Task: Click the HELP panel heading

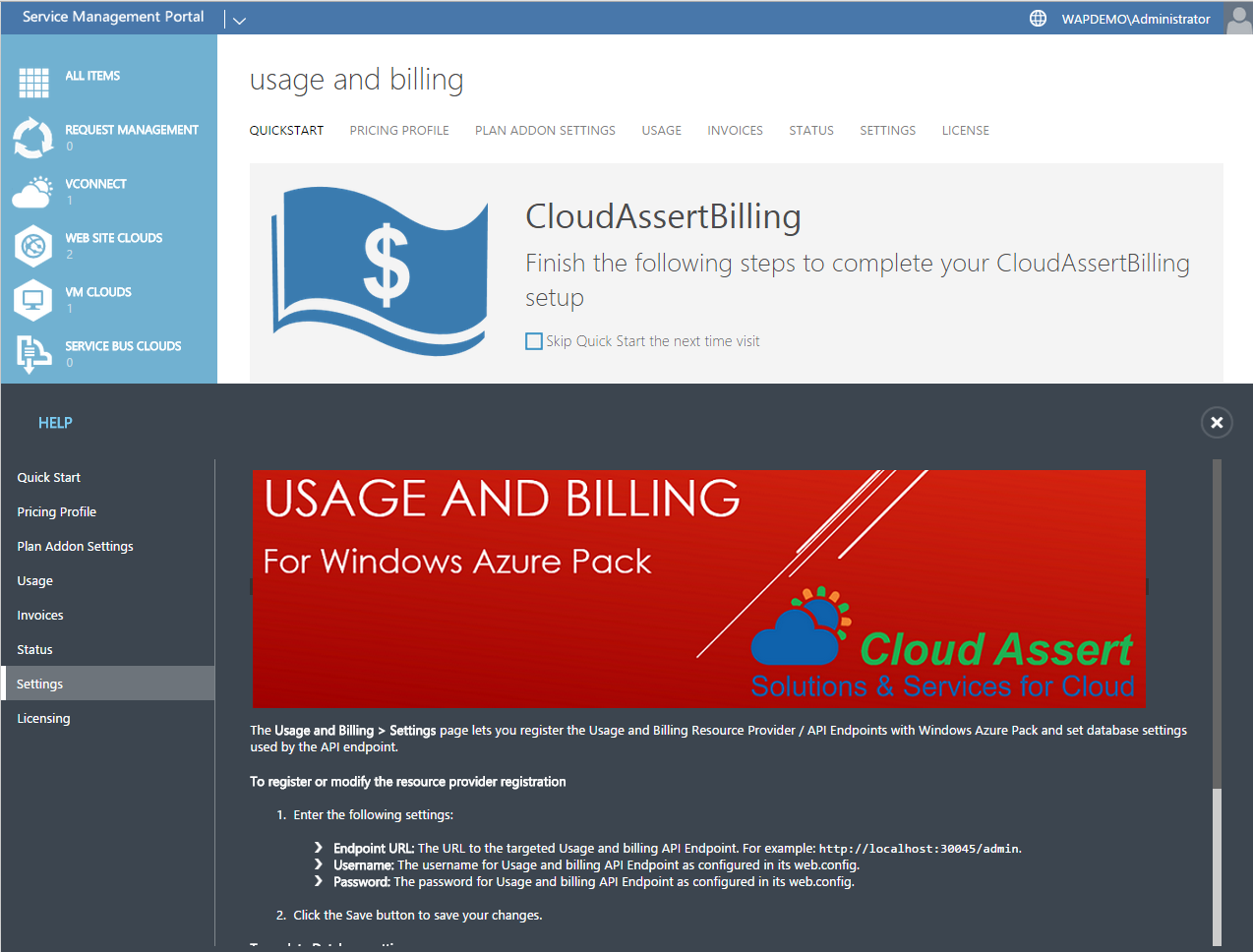Action: click(x=55, y=423)
